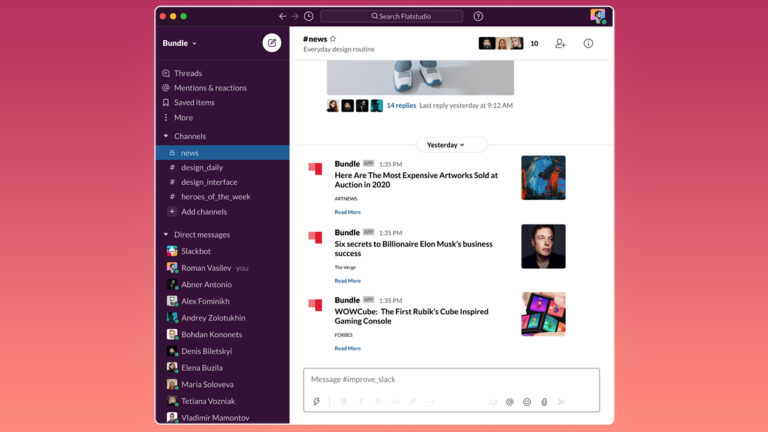Click the send message arrow icon
The width and height of the screenshot is (768, 432).
tap(561, 402)
